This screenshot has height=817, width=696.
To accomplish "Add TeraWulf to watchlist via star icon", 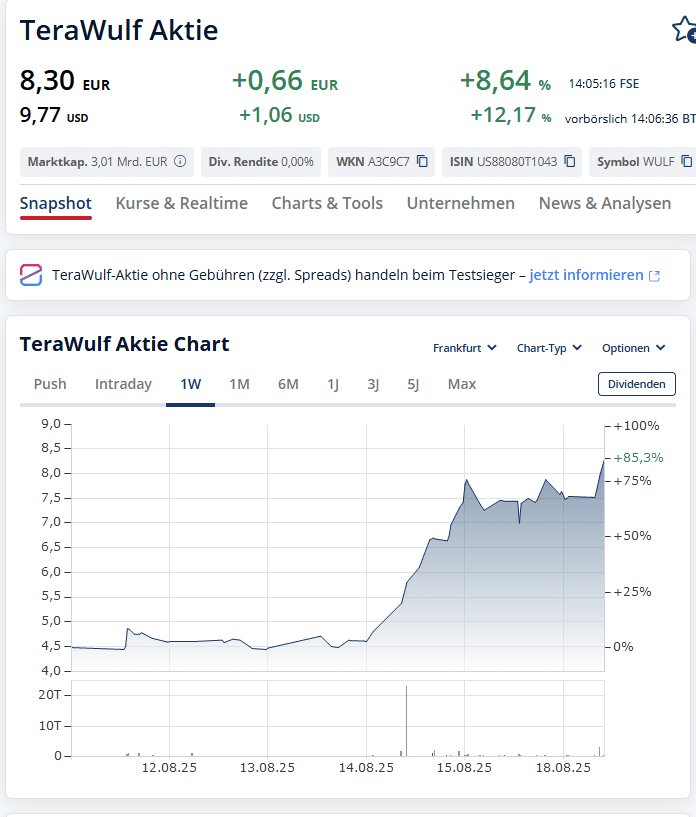I will point(684,29).
